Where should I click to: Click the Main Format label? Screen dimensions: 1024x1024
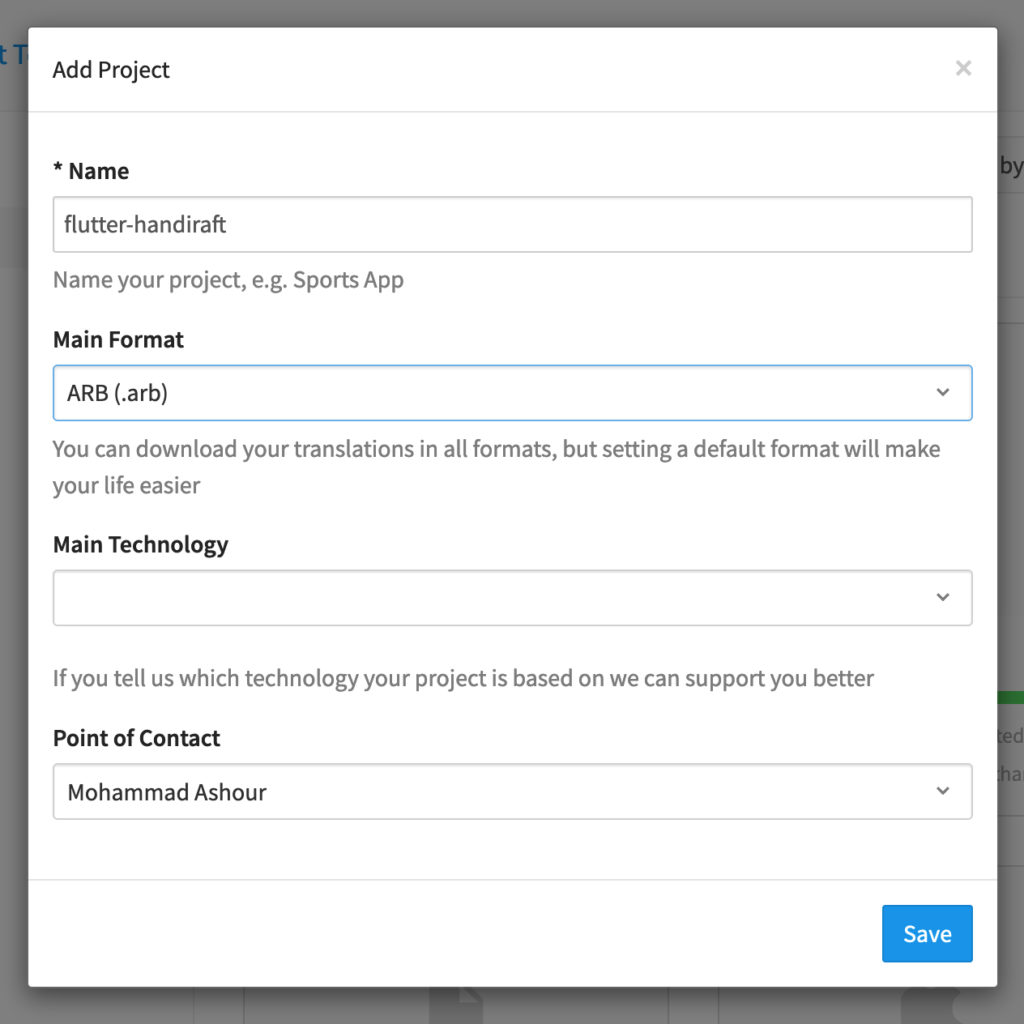[118, 340]
